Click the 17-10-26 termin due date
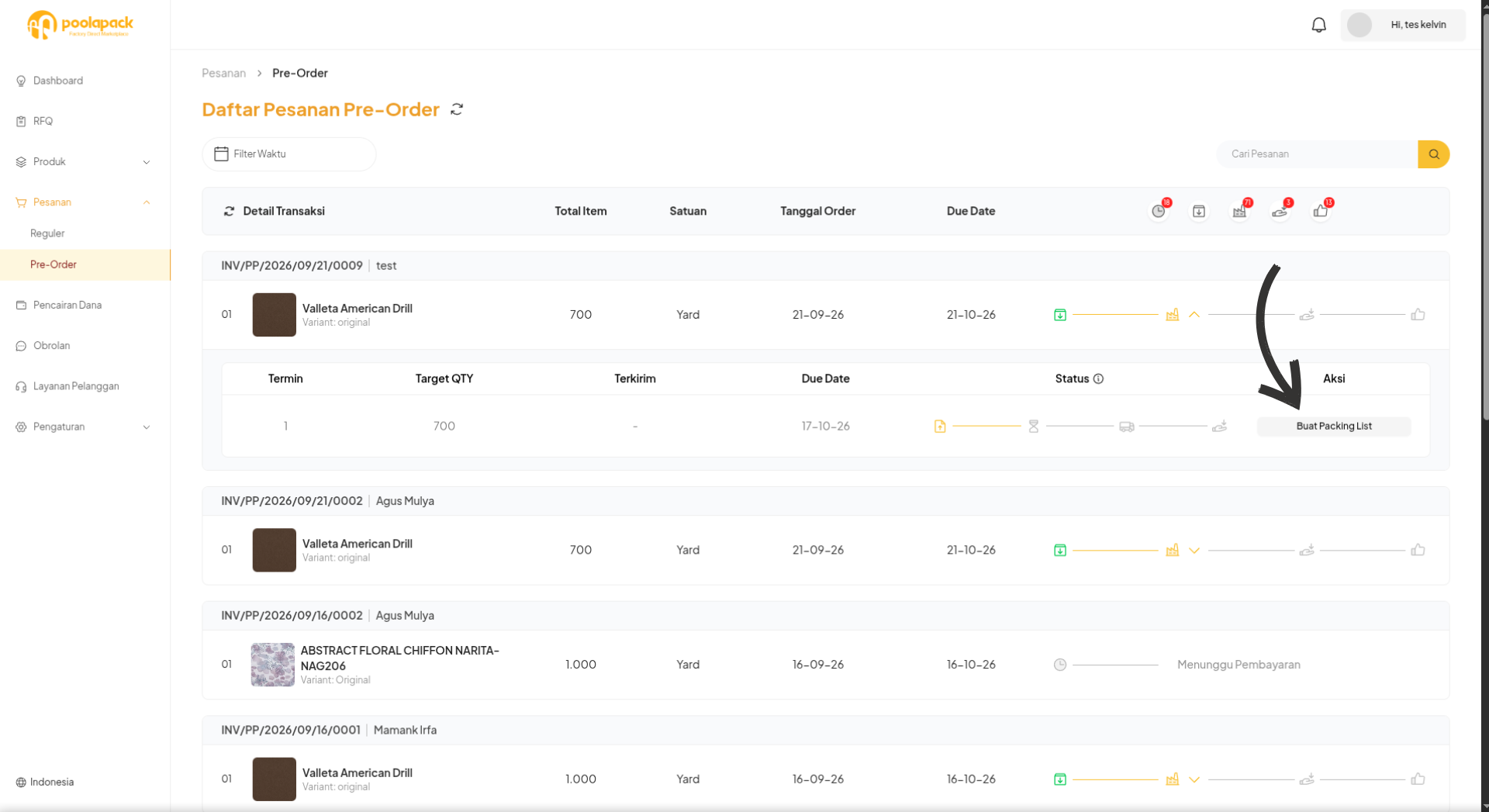Viewport: 1489px width, 812px height. tap(825, 426)
